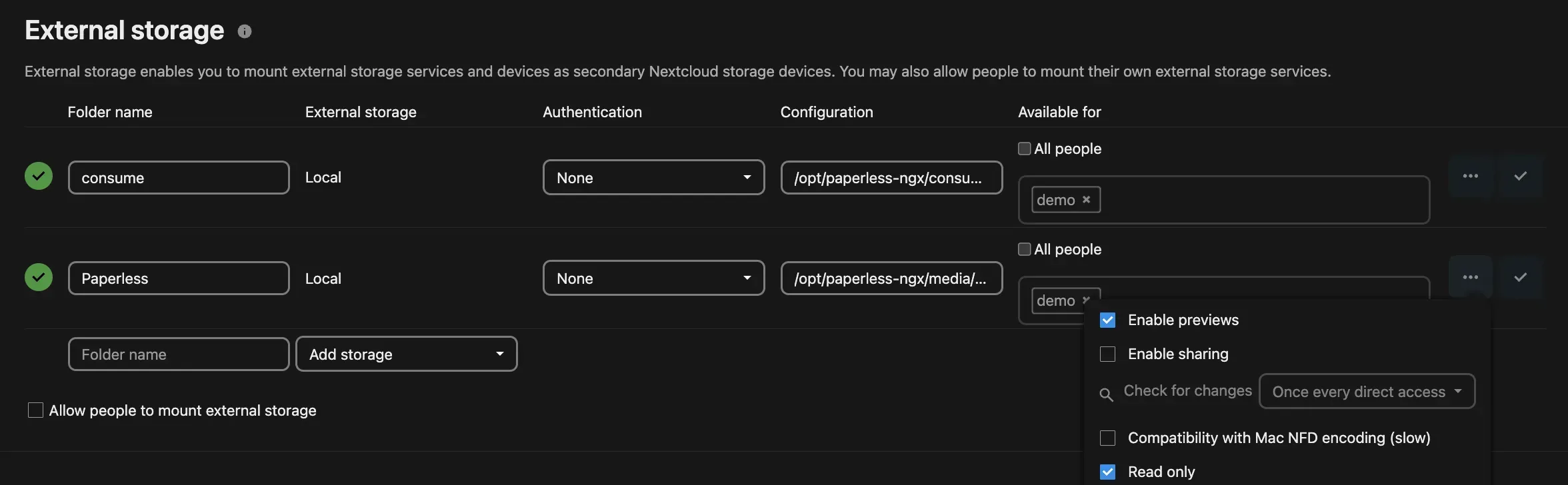Viewport: 1568px width, 485px height.
Task: Click the Authentication column header
Action: (592, 112)
